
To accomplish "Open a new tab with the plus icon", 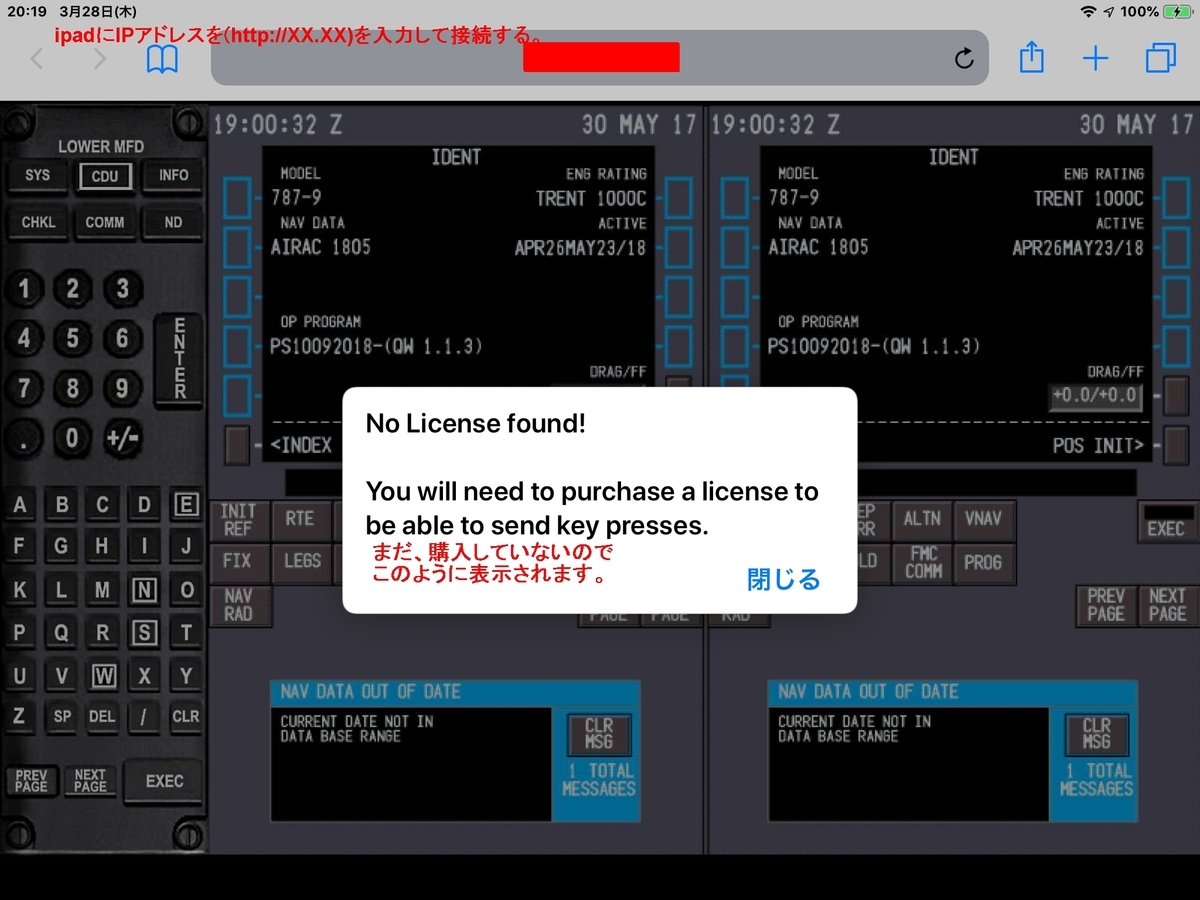I will tap(1095, 59).
